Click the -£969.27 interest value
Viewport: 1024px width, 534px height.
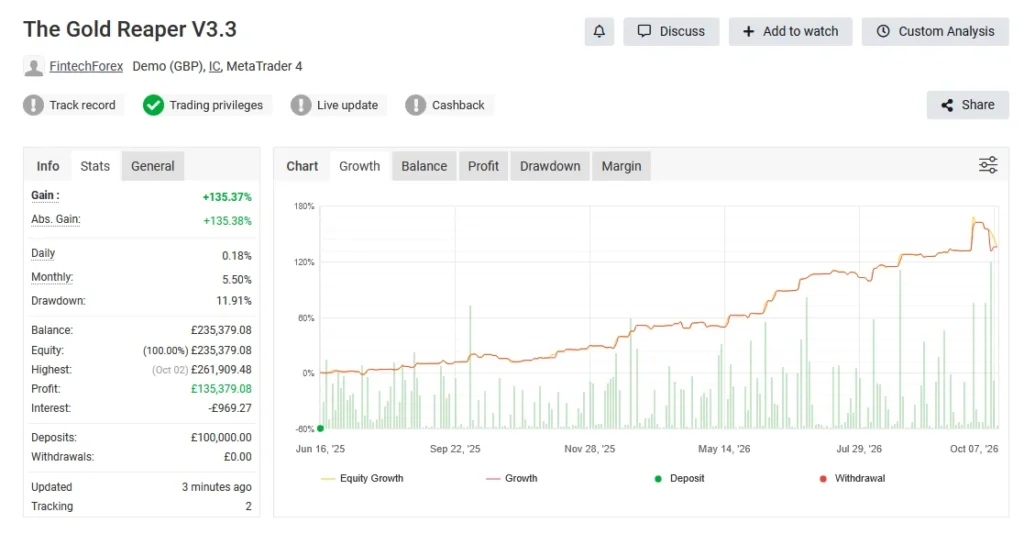230,408
